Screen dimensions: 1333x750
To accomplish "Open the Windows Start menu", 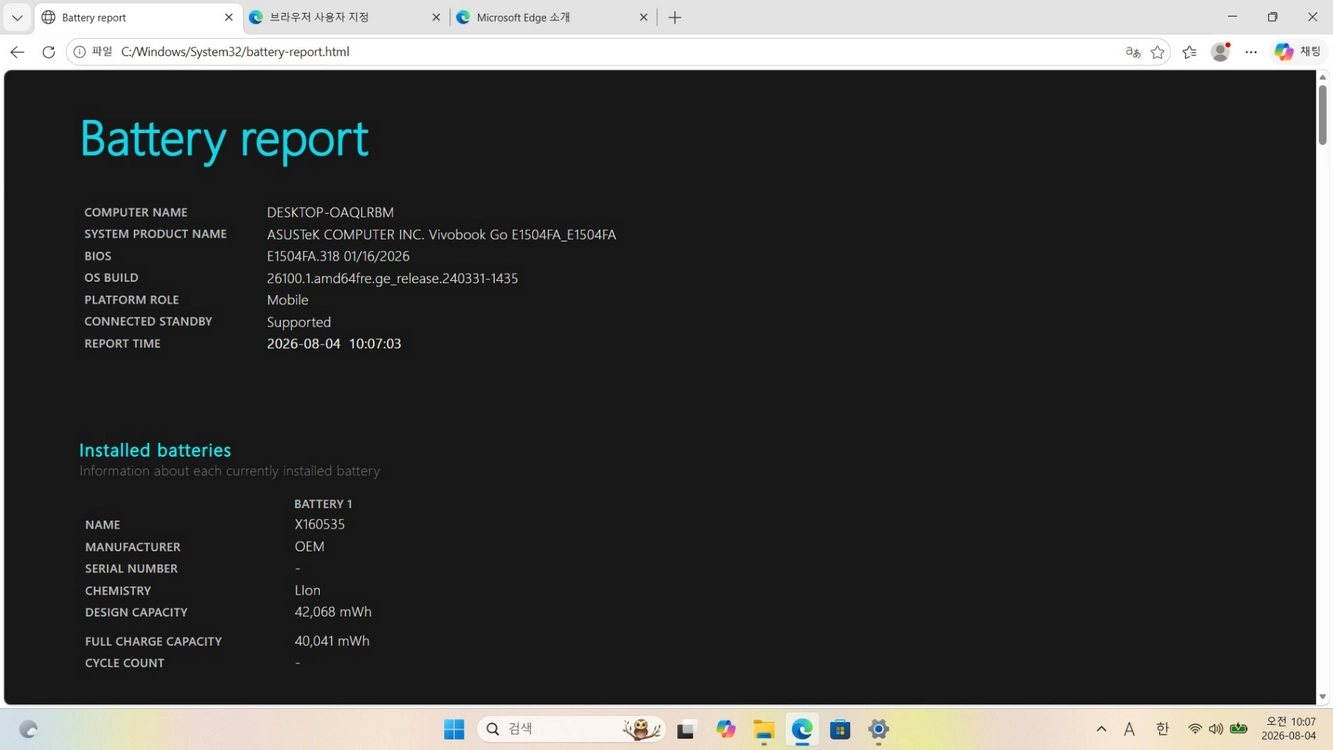I will (x=454, y=729).
